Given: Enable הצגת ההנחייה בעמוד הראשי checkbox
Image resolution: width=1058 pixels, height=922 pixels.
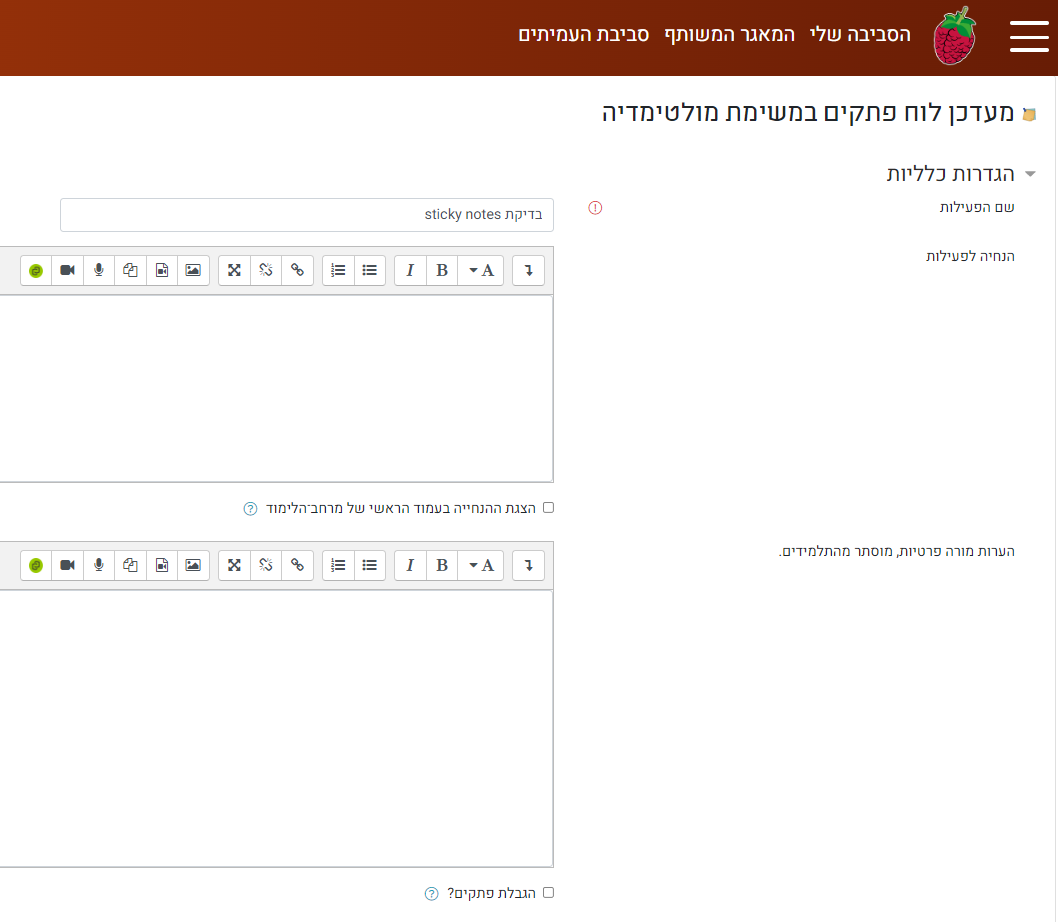Looking at the screenshot, I should (x=548, y=508).
